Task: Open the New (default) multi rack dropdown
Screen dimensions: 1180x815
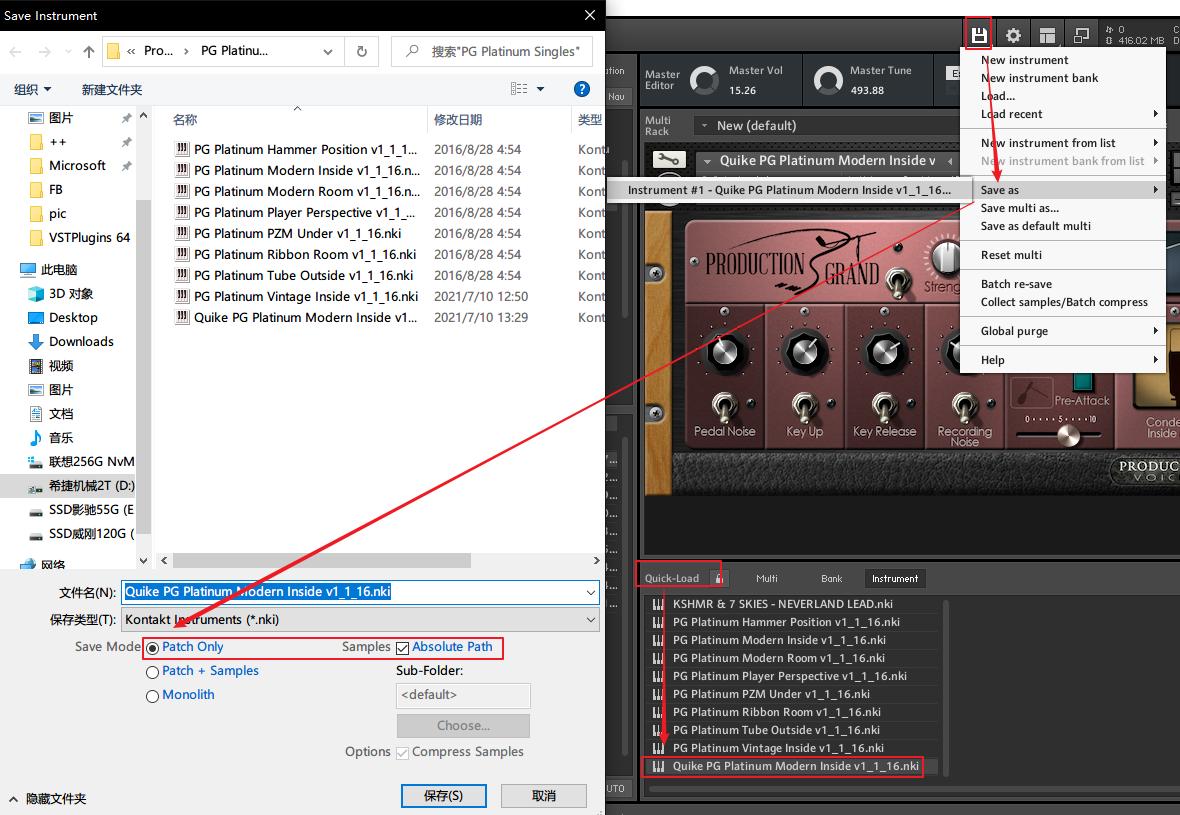Action: tap(824, 126)
